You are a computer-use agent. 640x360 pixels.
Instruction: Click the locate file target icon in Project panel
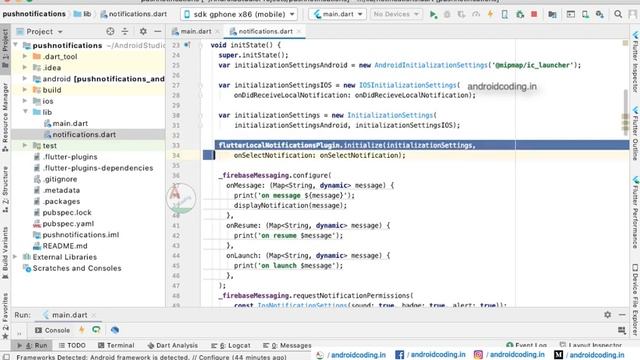point(110,31)
